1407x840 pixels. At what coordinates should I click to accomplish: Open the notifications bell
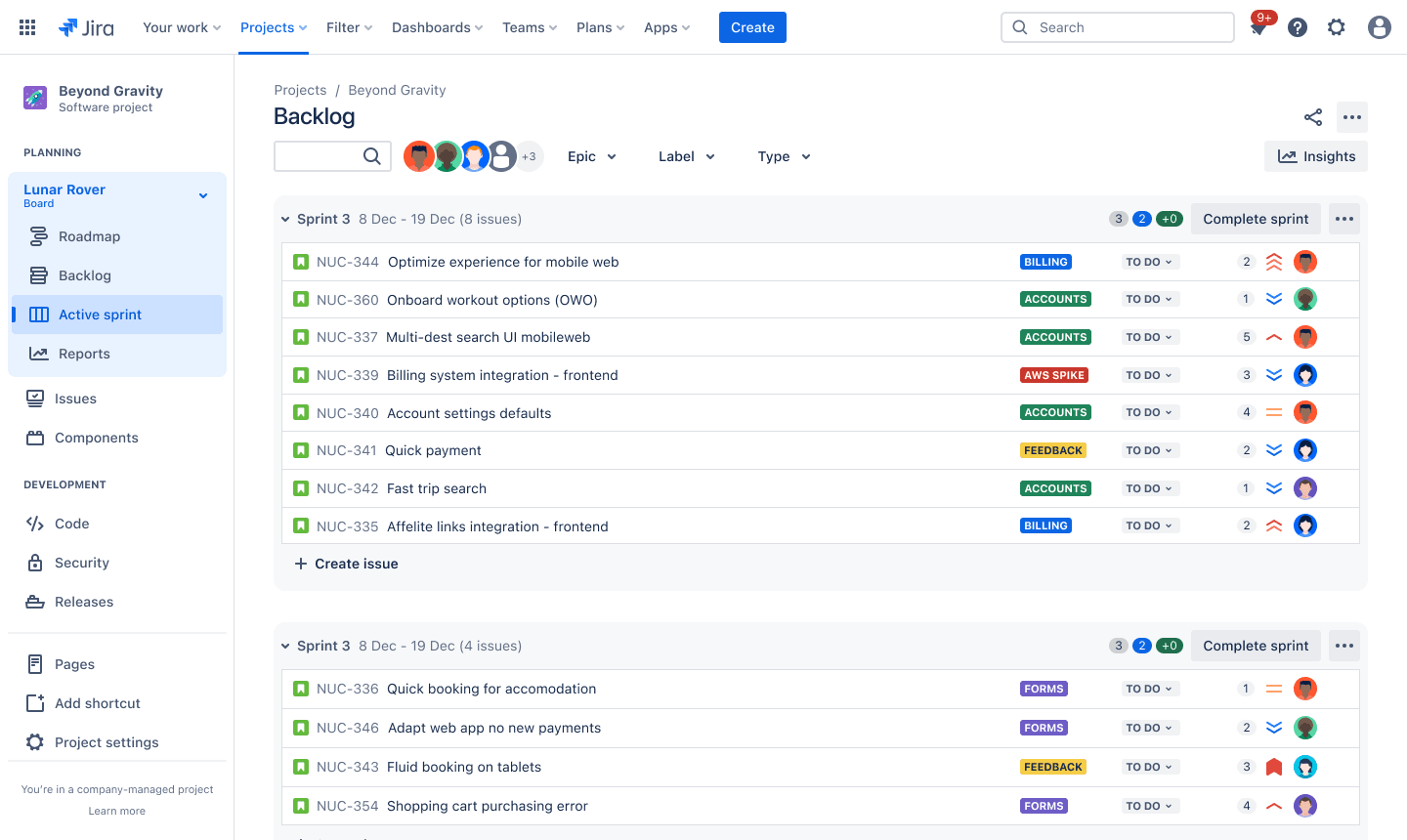tap(1258, 26)
